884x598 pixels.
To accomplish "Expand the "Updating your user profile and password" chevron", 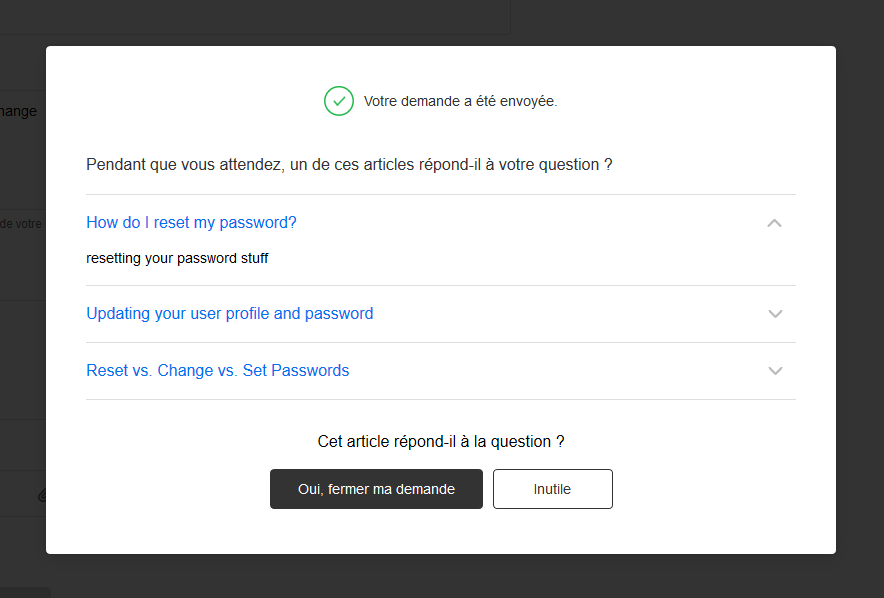I will tap(774, 314).
